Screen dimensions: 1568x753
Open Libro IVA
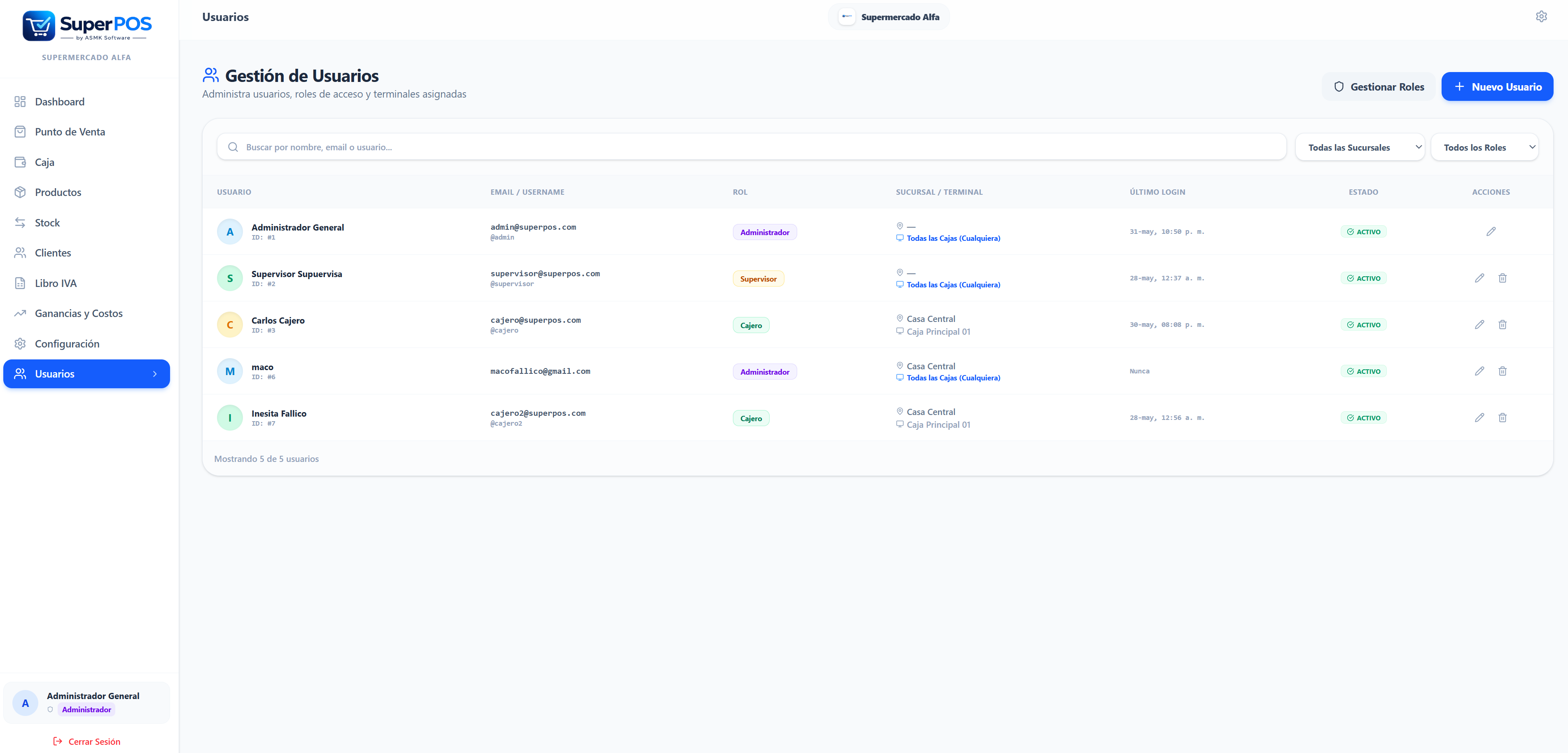[86, 283]
